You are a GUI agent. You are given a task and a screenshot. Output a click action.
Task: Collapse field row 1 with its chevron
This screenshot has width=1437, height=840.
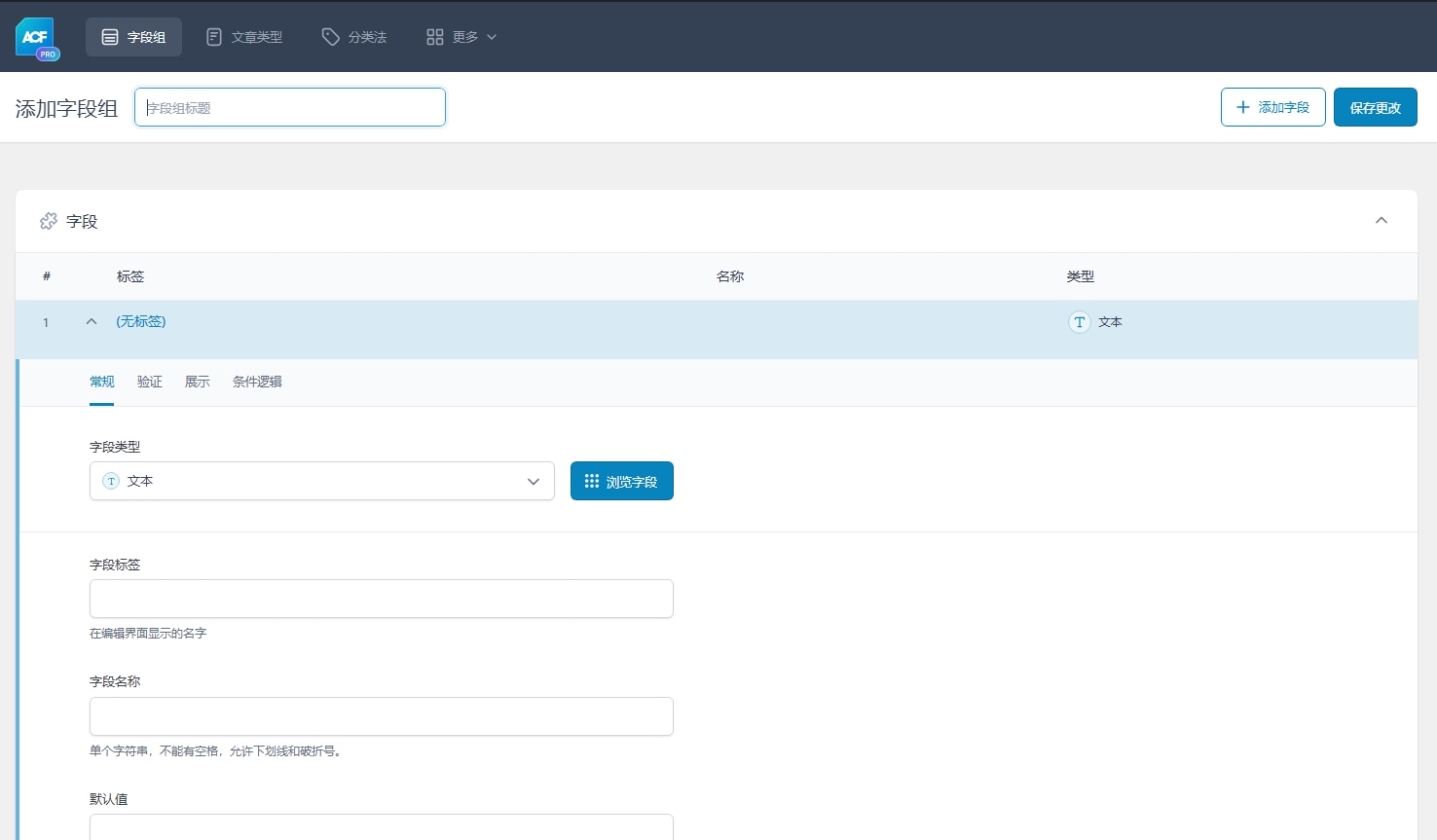91,319
